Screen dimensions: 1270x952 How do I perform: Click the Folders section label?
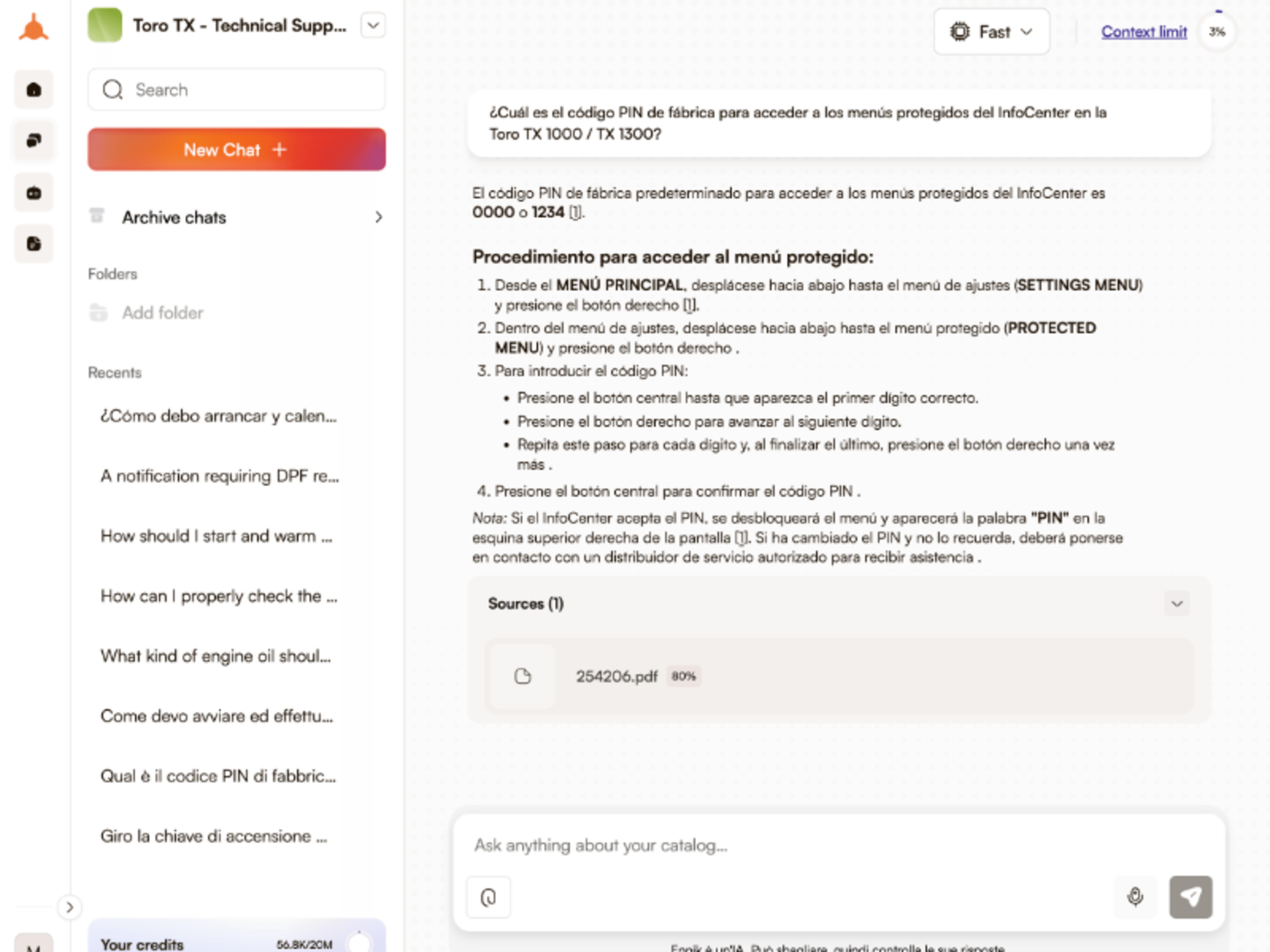[113, 274]
